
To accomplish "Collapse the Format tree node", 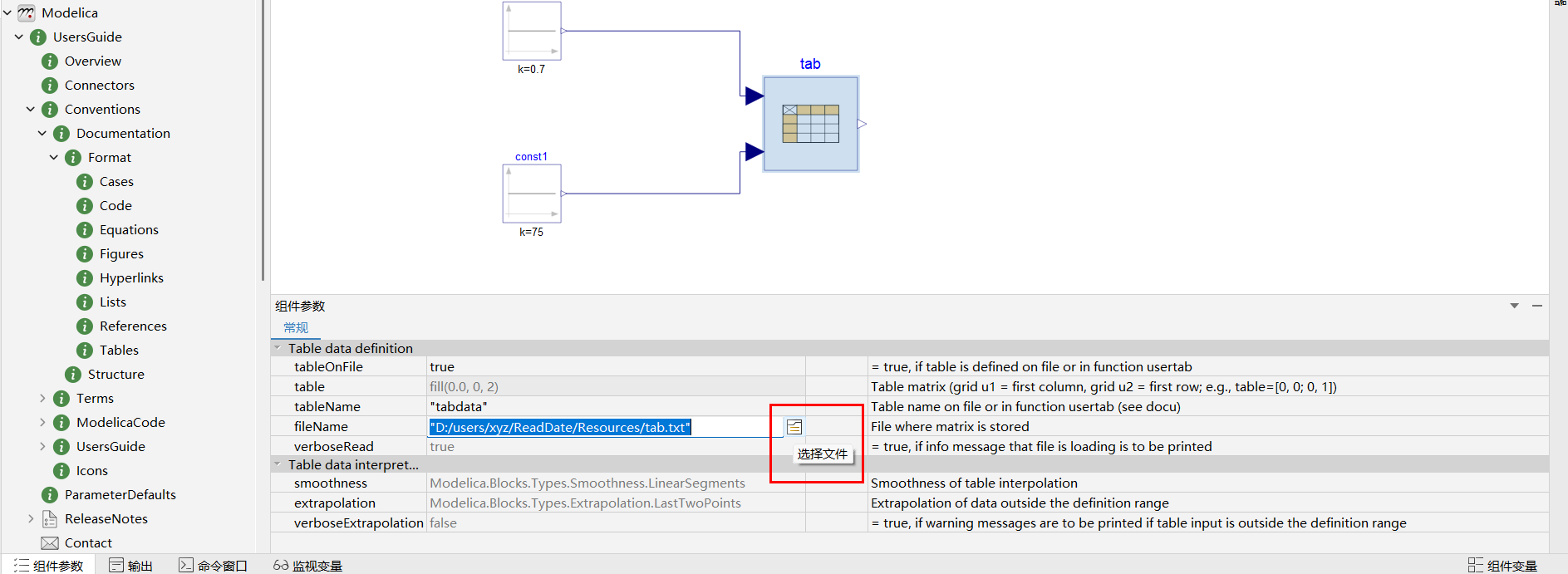I will 54,158.
